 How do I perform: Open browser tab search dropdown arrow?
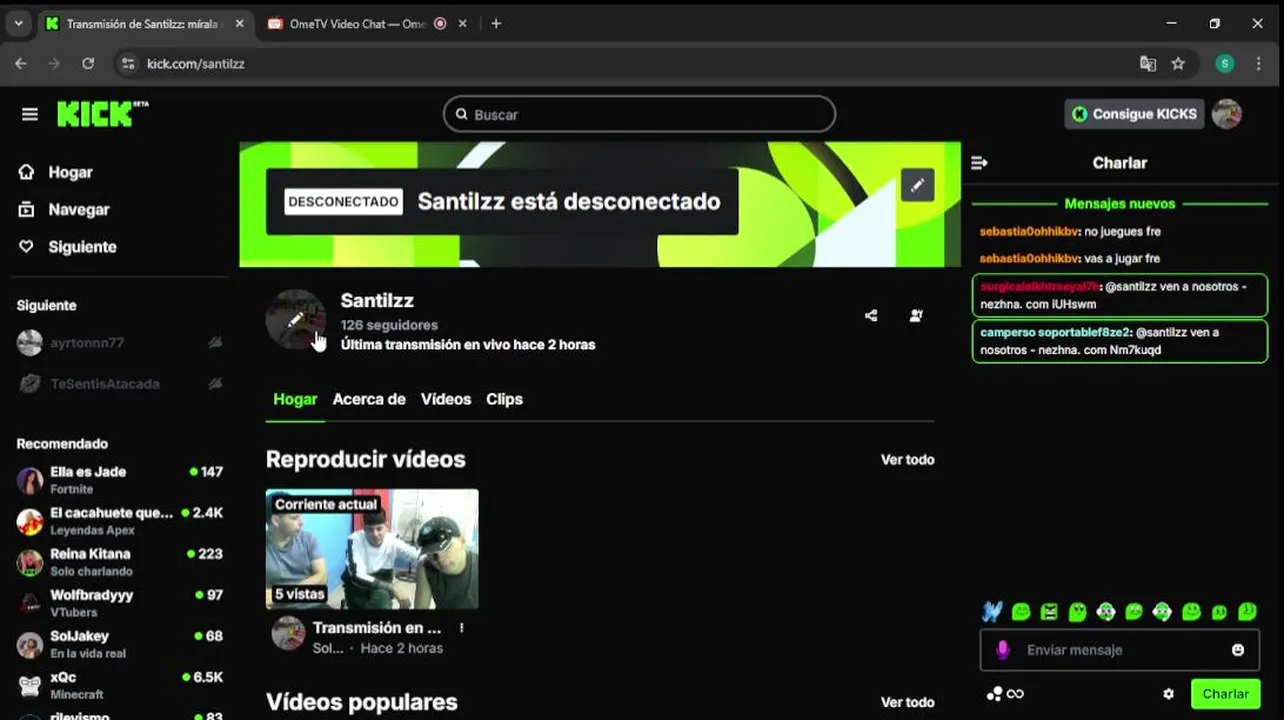(x=18, y=23)
